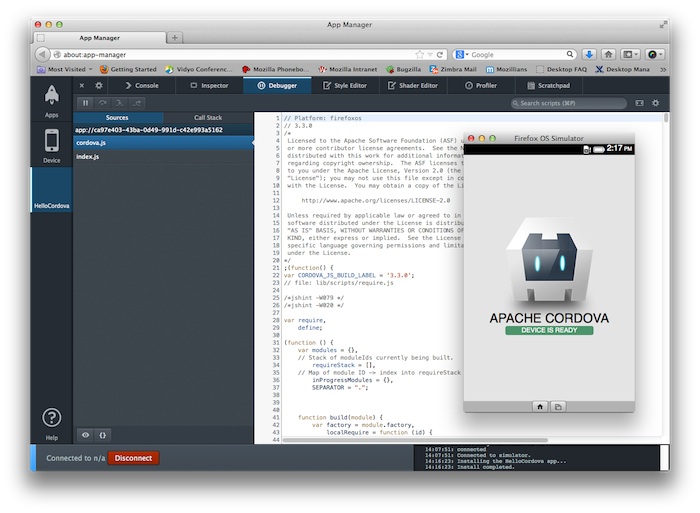The height and width of the screenshot is (513, 700).
Task: Open the Apps panel rocket icon
Action: [x=51, y=99]
